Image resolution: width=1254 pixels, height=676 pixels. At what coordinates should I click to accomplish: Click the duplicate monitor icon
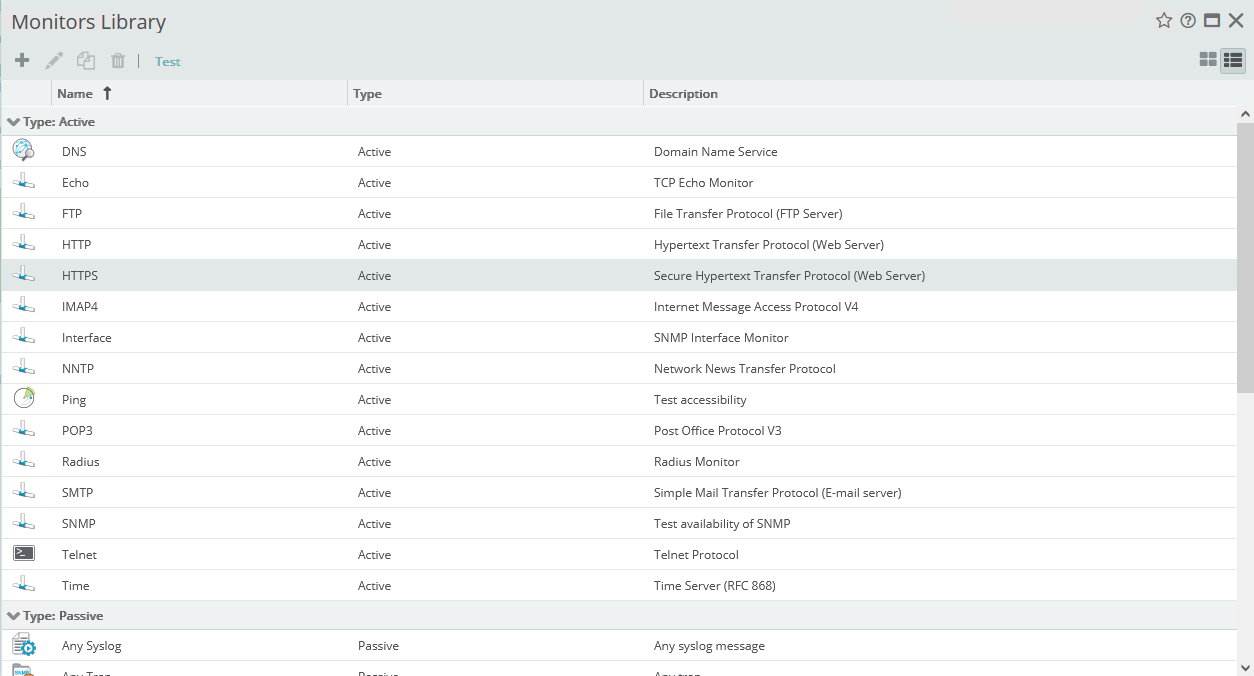tap(85, 60)
